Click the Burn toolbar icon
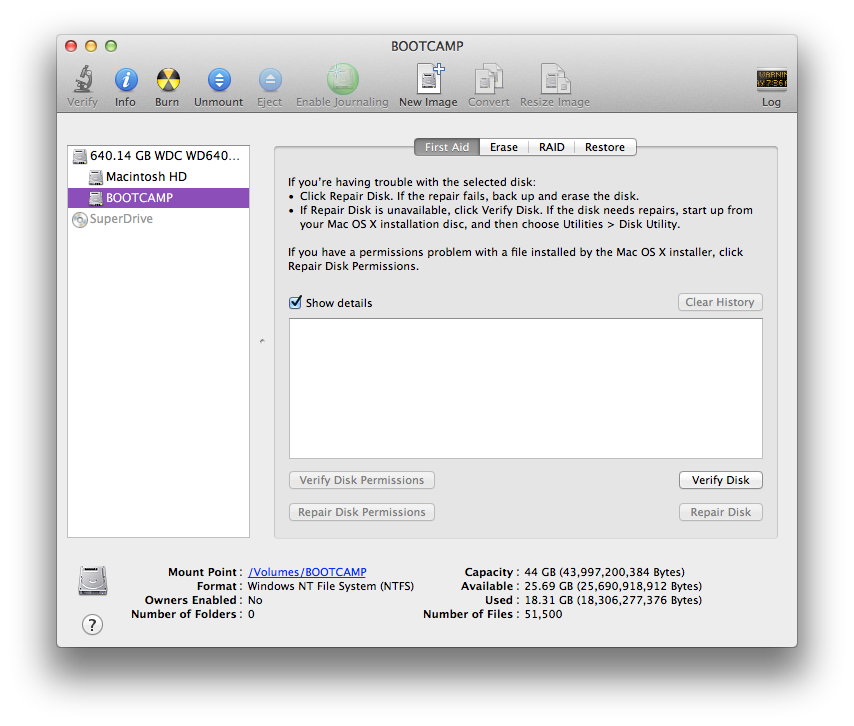Viewport: 854px width, 726px height. pyautogui.click(x=168, y=80)
